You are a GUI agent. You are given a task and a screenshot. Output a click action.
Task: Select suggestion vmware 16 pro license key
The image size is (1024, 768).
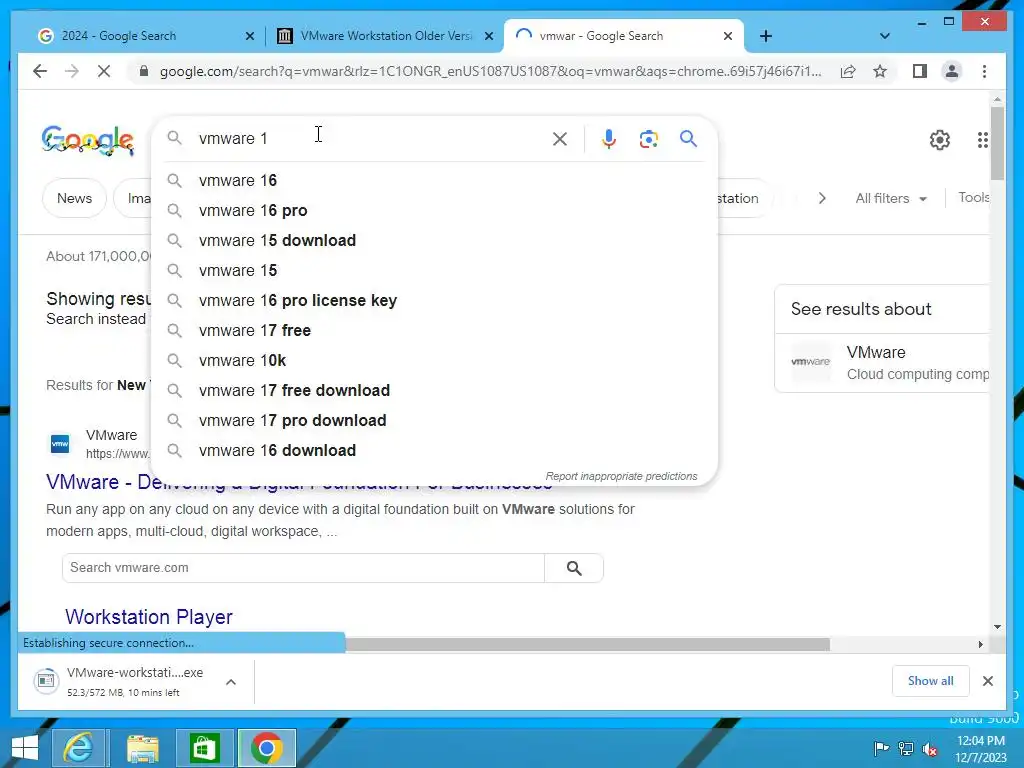[x=434, y=300]
